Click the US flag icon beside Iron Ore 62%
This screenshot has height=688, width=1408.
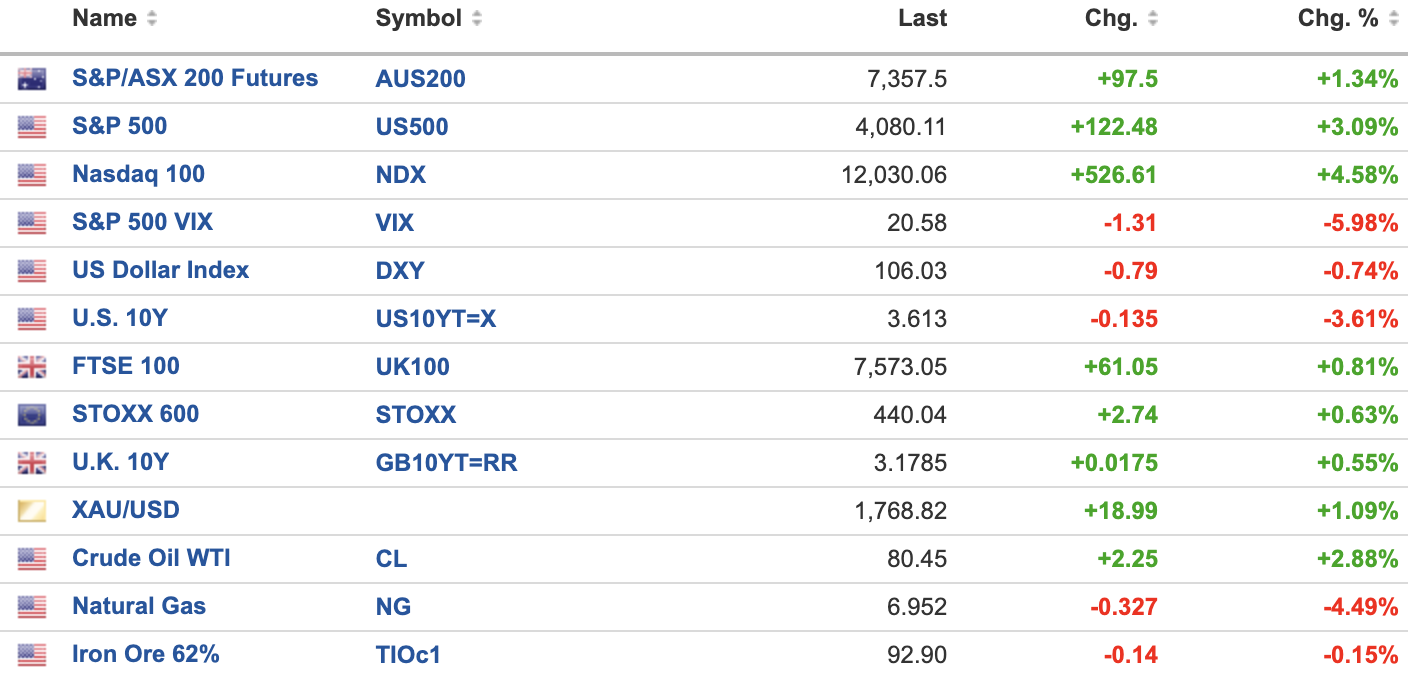pos(32,655)
